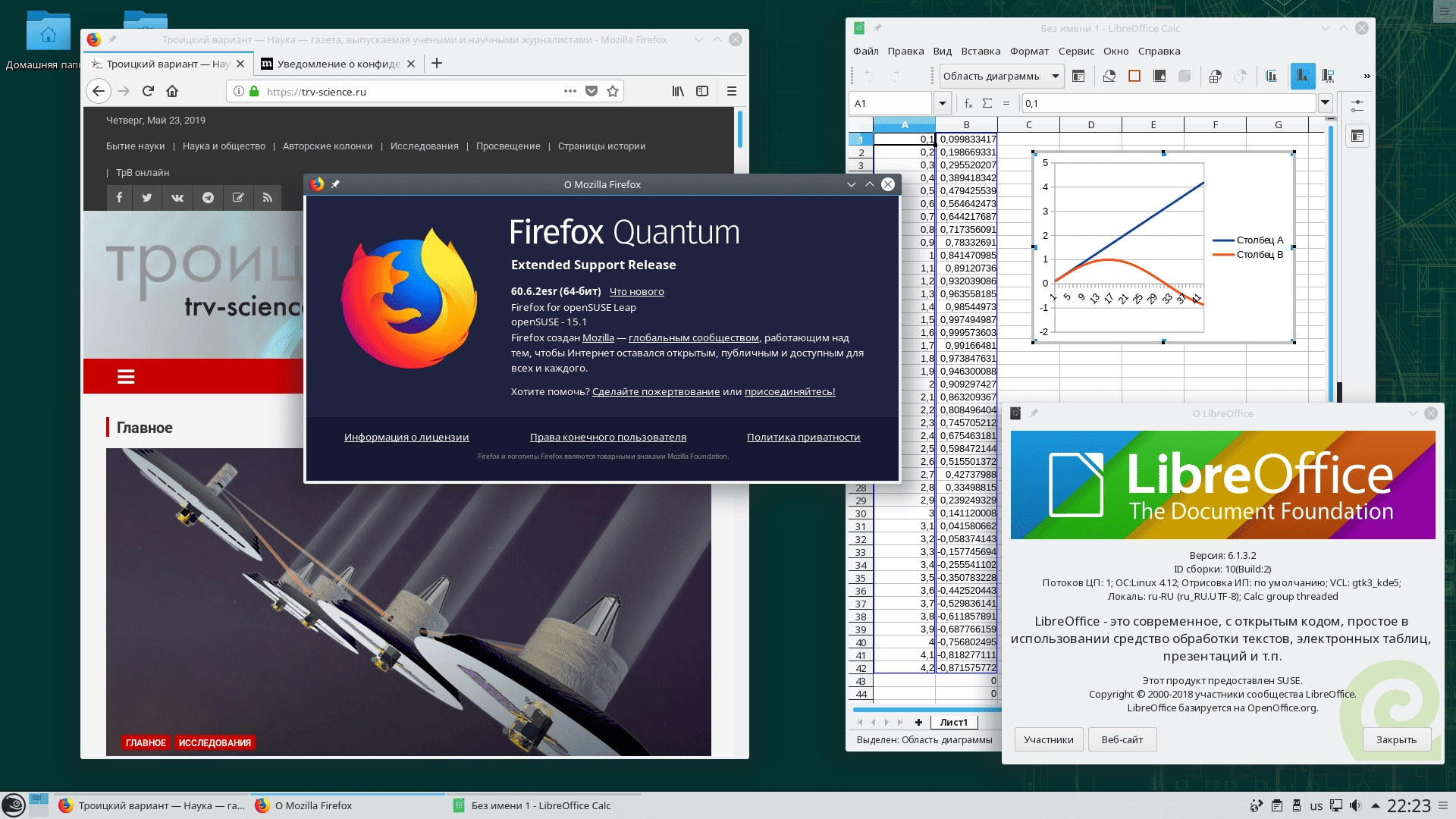
Task: Click Format Selection icon in Calc toolbar
Action: 1078,76
